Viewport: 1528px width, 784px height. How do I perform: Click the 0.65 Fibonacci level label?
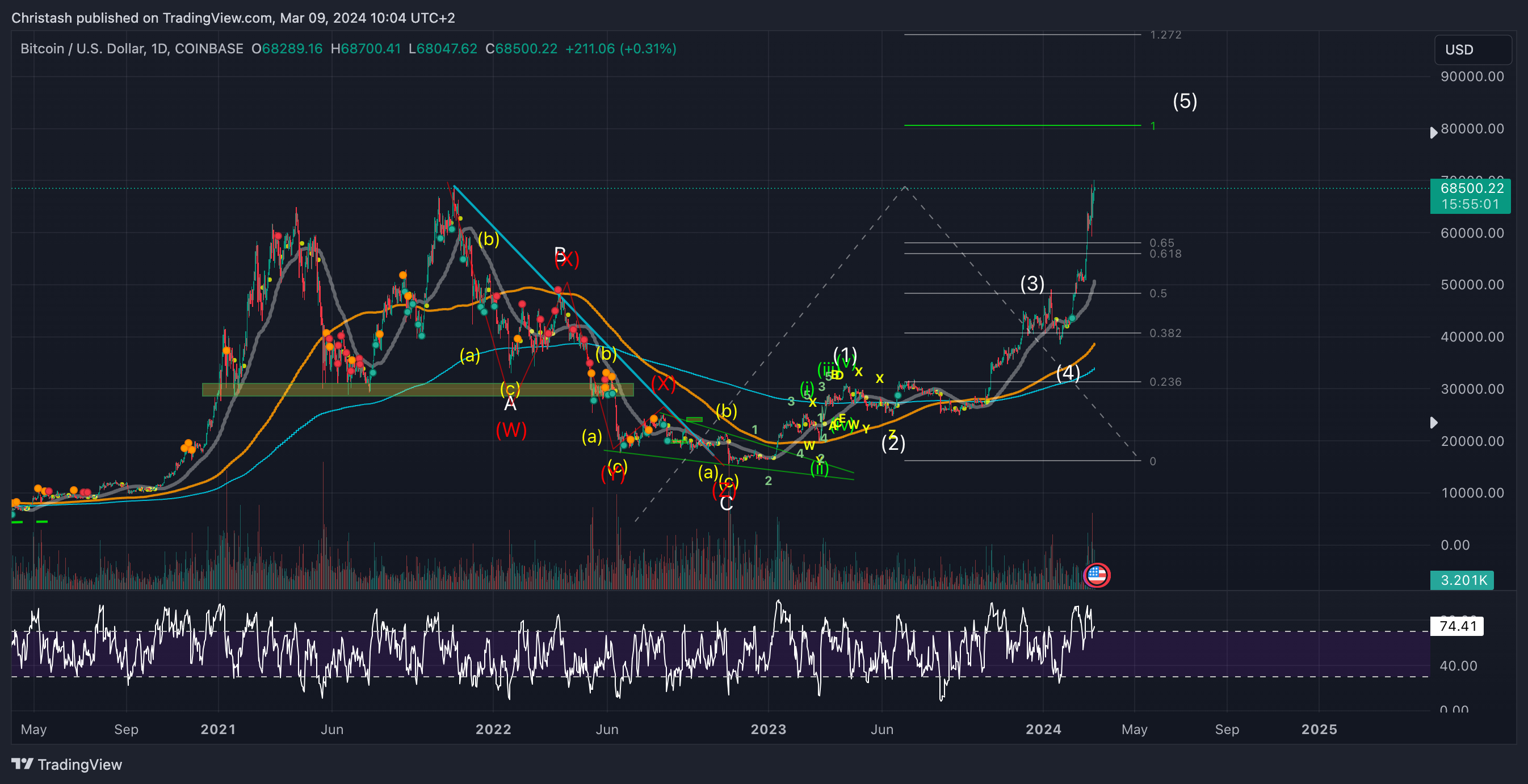pos(1161,243)
